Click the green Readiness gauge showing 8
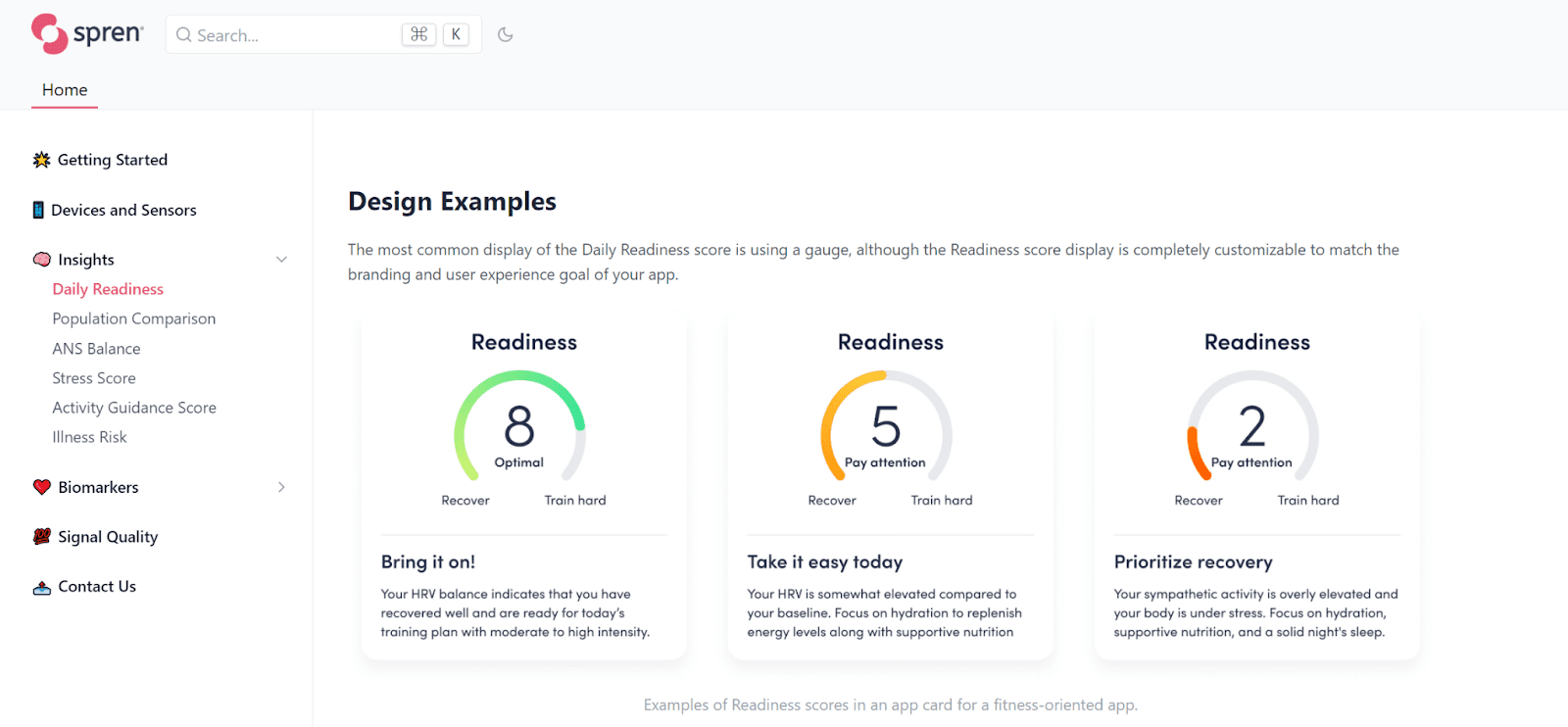The image size is (1568, 727). point(520,428)
